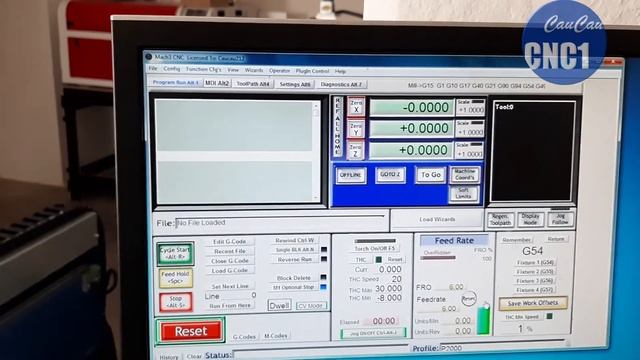Toggle Jog ON/OFF Ctrl-Alt-J
640x360 pixels.
(373, 333)
